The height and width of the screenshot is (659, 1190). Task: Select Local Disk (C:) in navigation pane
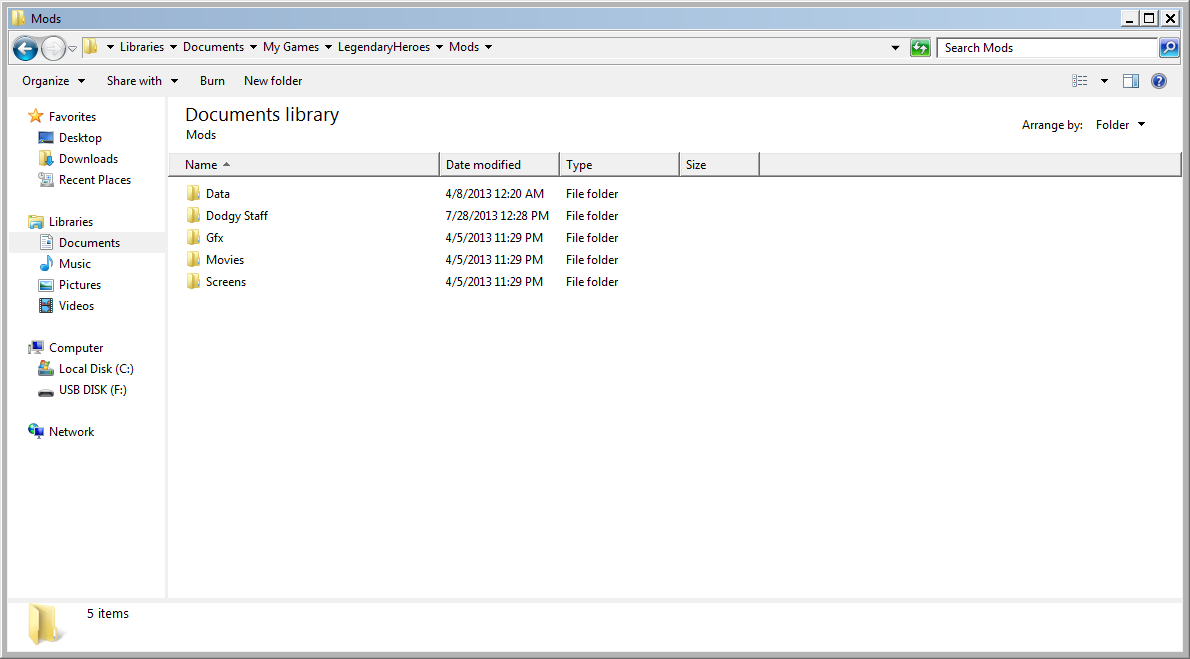(x=95, y=369)
